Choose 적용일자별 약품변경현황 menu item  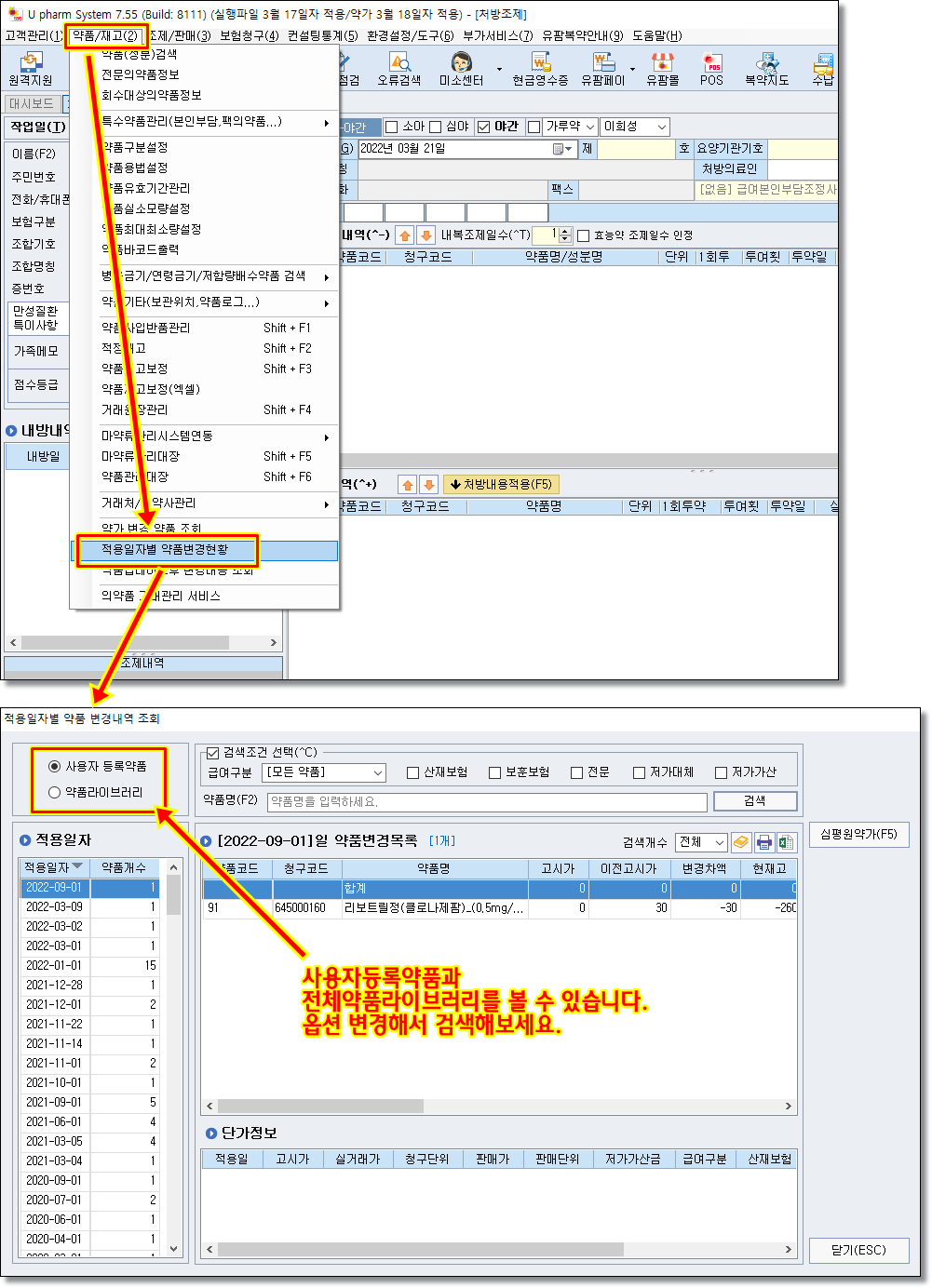point(165,550)
